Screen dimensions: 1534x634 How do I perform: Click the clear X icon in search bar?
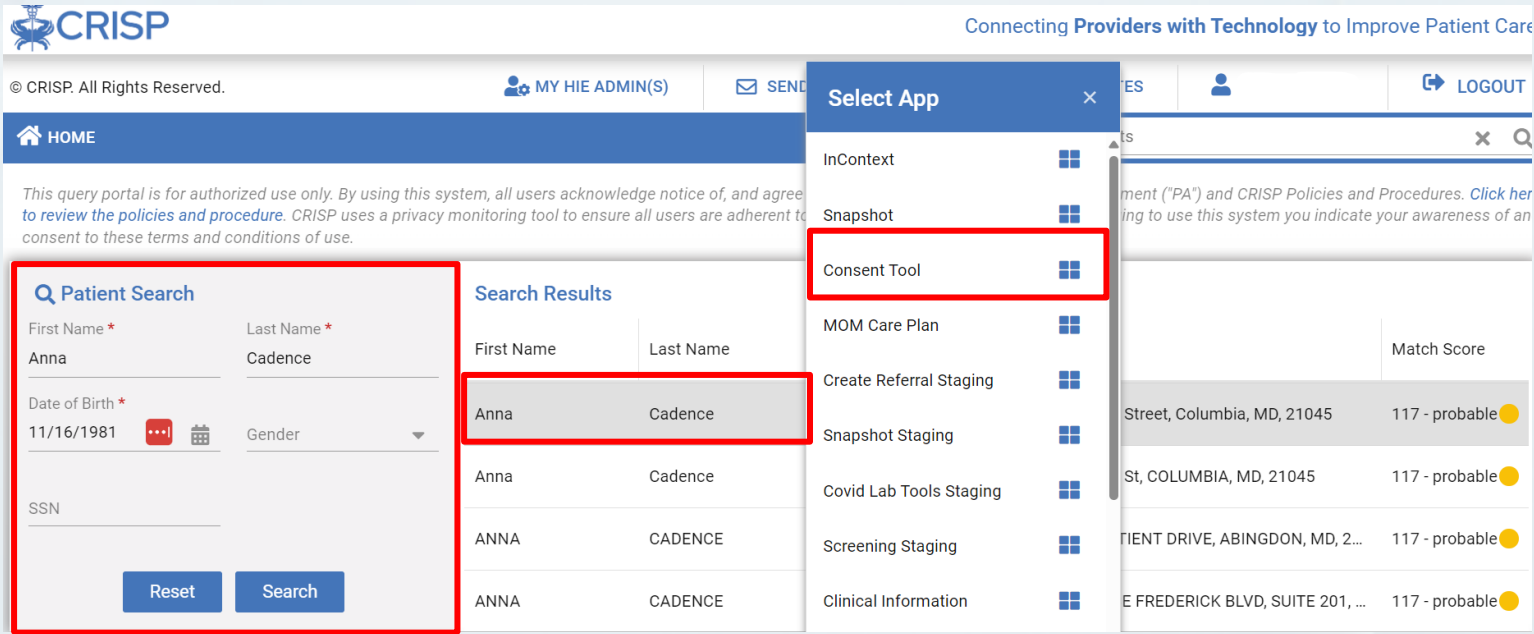click(x=1482, y=138)
